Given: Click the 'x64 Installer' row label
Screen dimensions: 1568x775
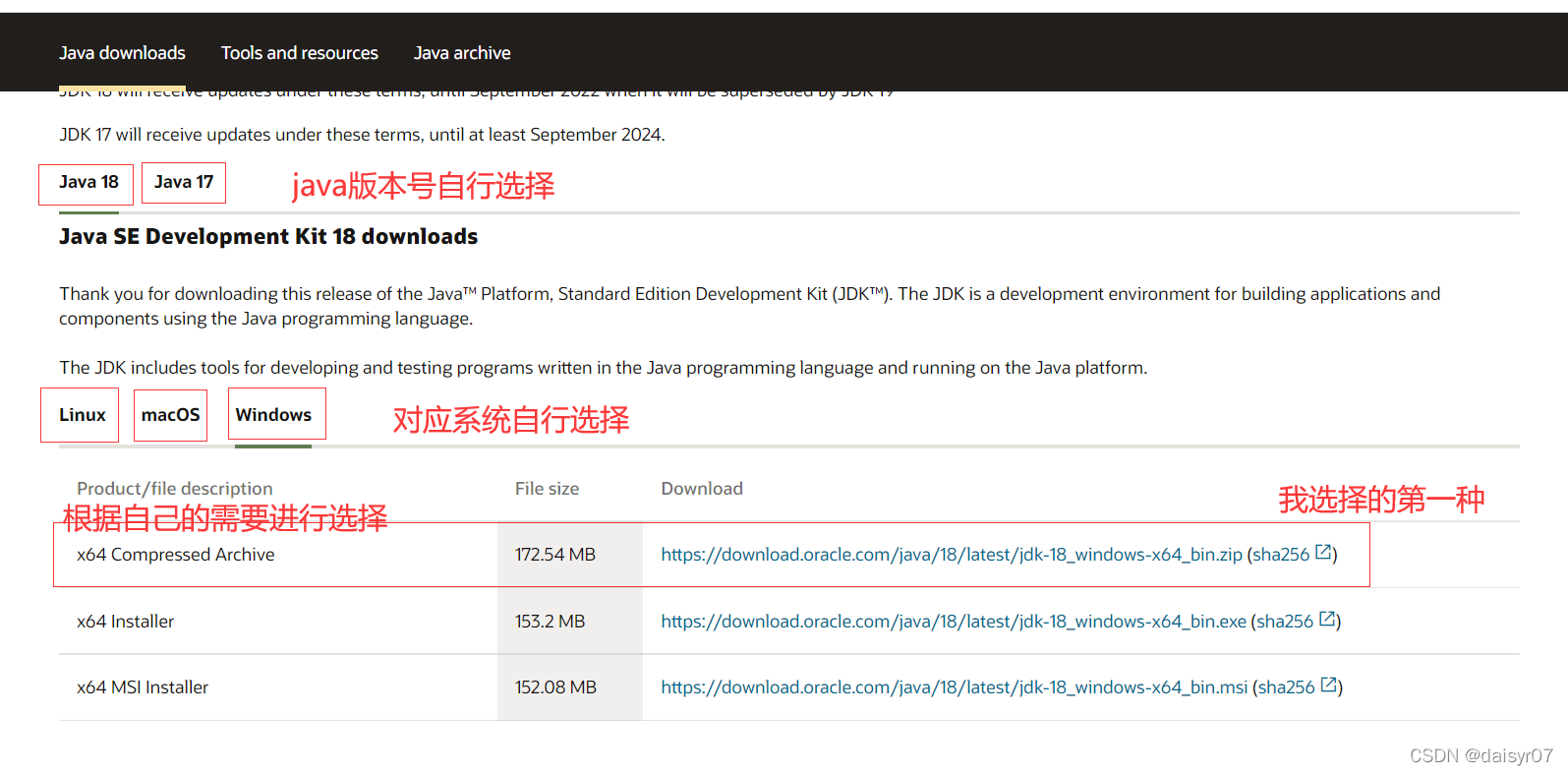Looking at the screenshot, I should coord(126,622).
